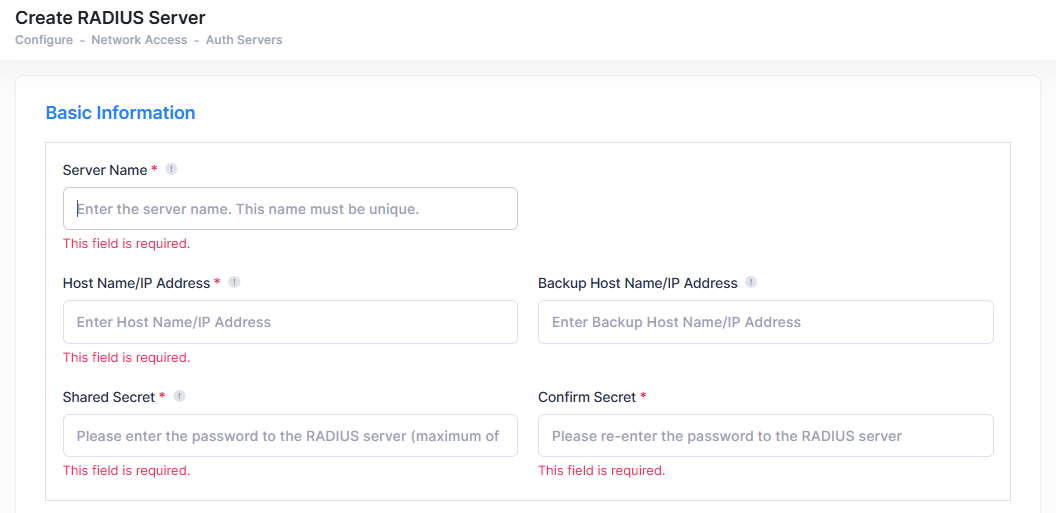Open the Network Access breadcrumb link
Screen dimensions: 1056x513
pos(139,40)
